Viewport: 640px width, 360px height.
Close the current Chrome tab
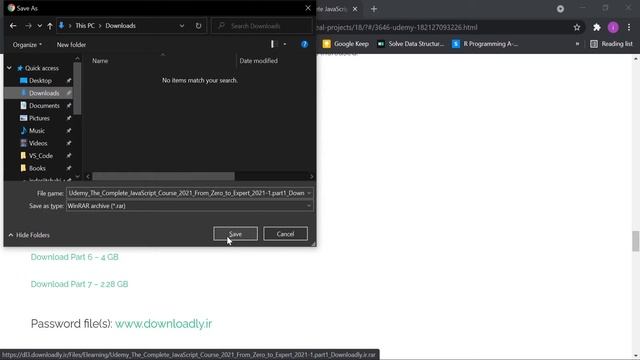(355, 9)
